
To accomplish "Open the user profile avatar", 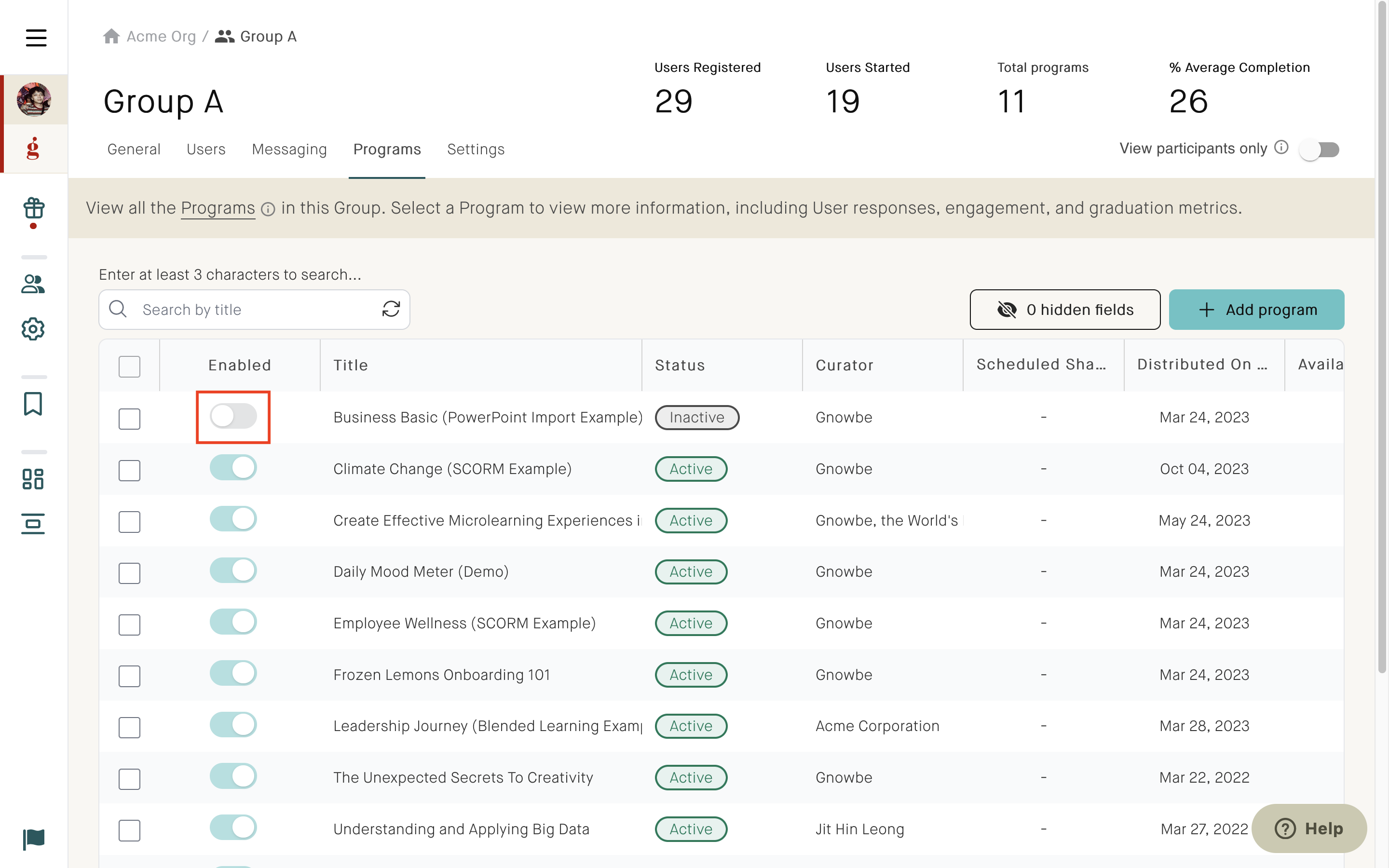I will click(x=34, y=99).
